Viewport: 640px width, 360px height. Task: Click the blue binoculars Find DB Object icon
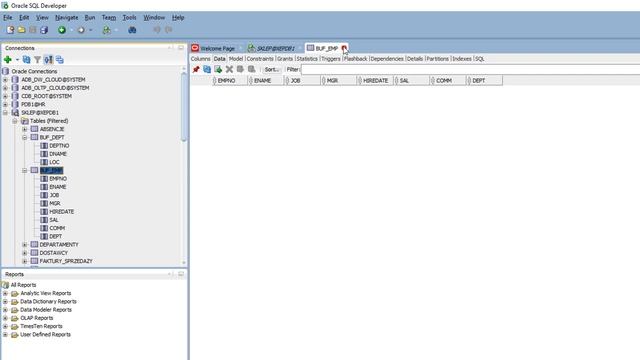(x=132, y=30)
